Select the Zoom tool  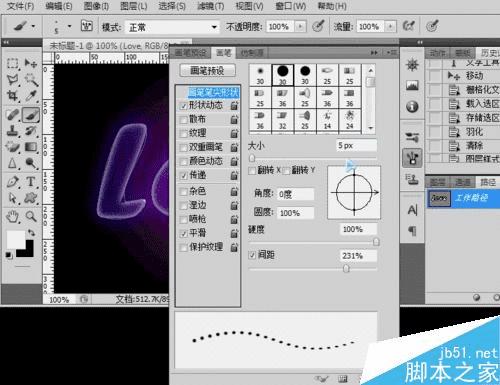(31, 217)
